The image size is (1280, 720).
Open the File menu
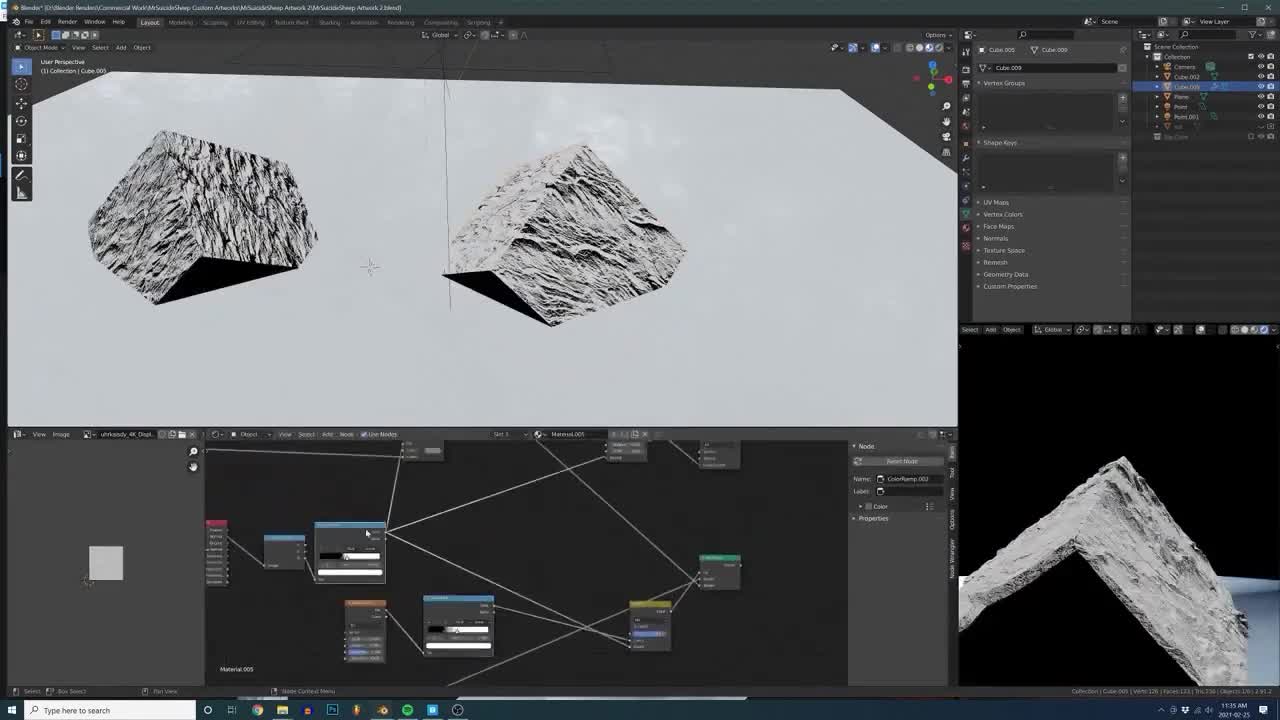[x=29, y=22]
